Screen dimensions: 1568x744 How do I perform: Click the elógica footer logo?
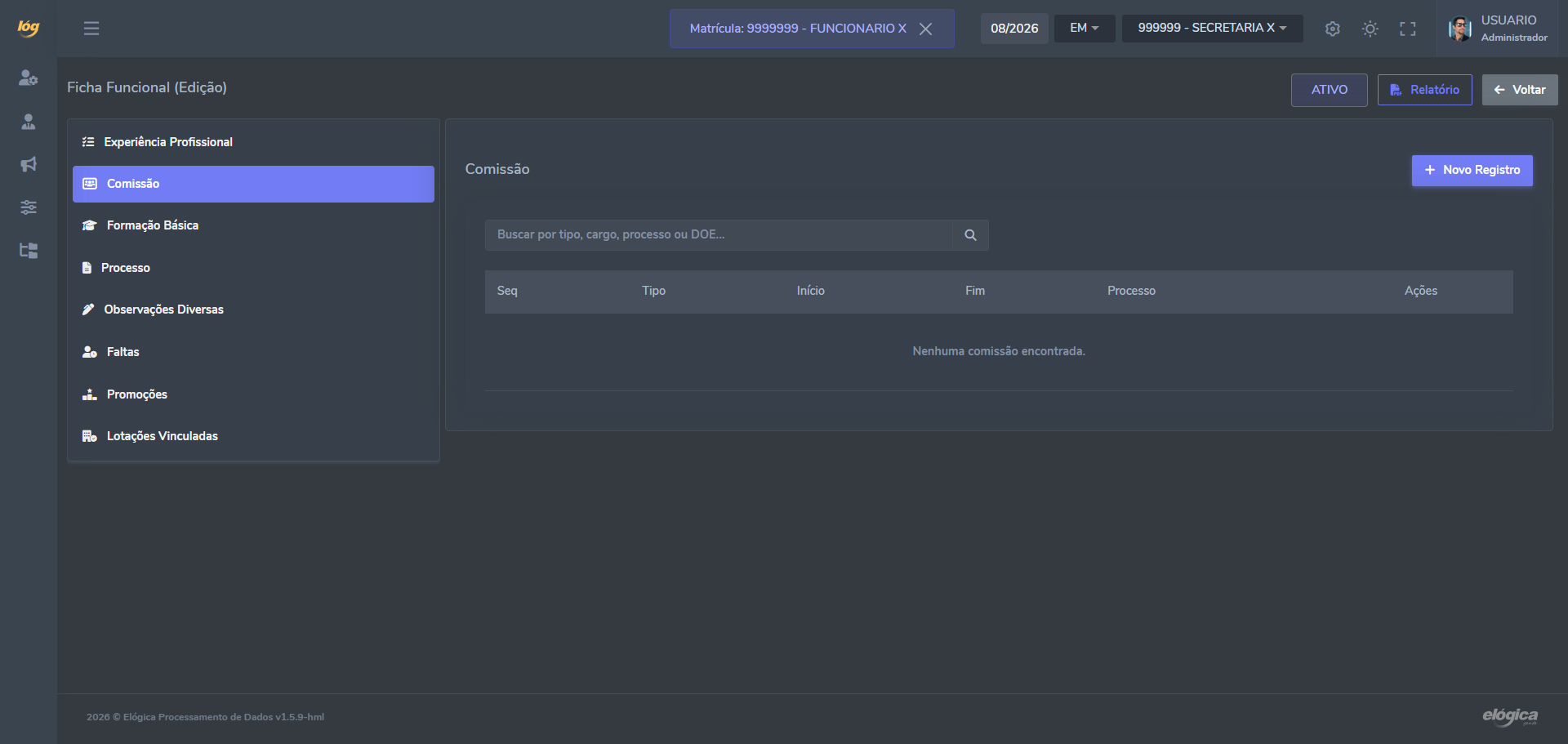click(1510, 716)
